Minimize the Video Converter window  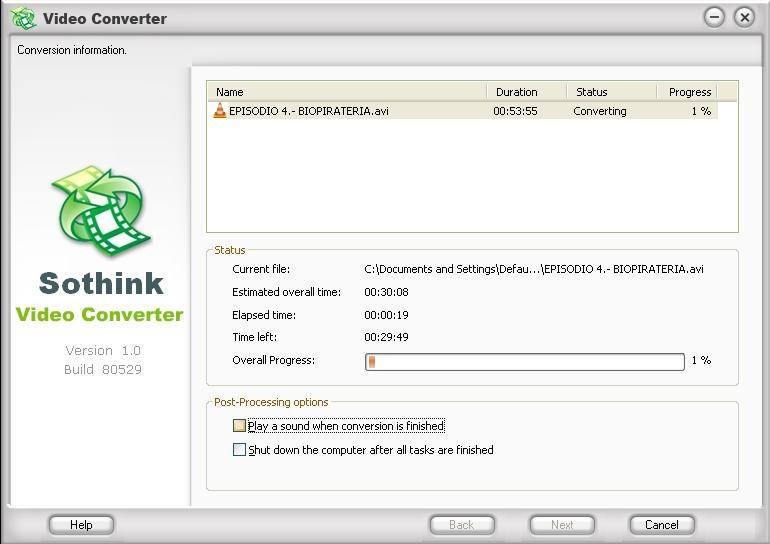(714, 18)
